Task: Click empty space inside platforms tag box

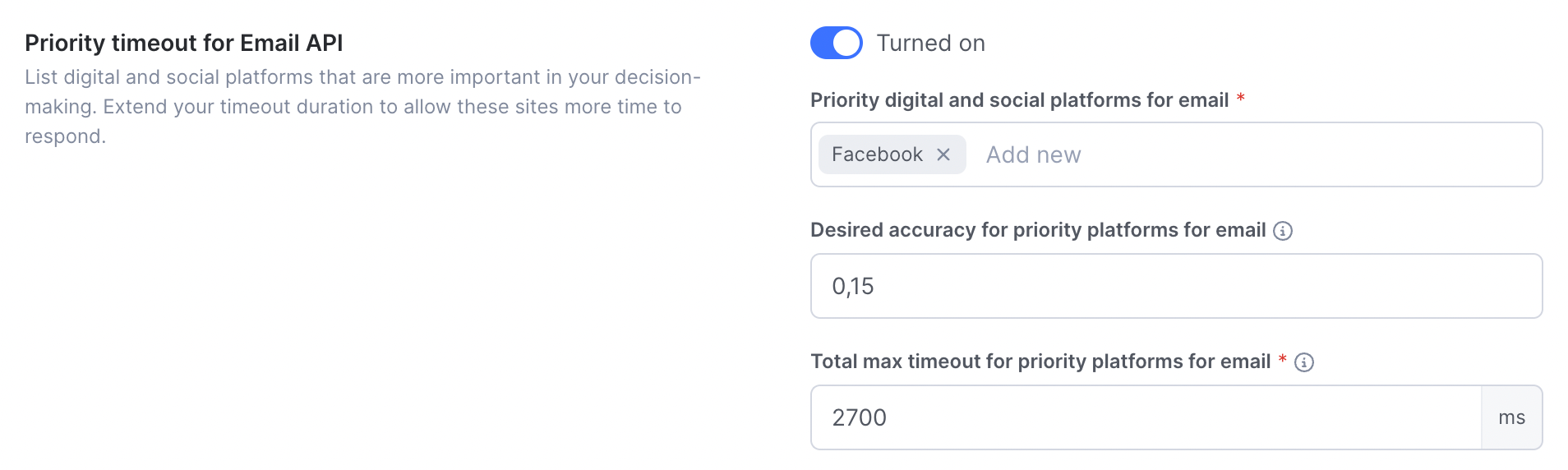Action: (1315, 154)
